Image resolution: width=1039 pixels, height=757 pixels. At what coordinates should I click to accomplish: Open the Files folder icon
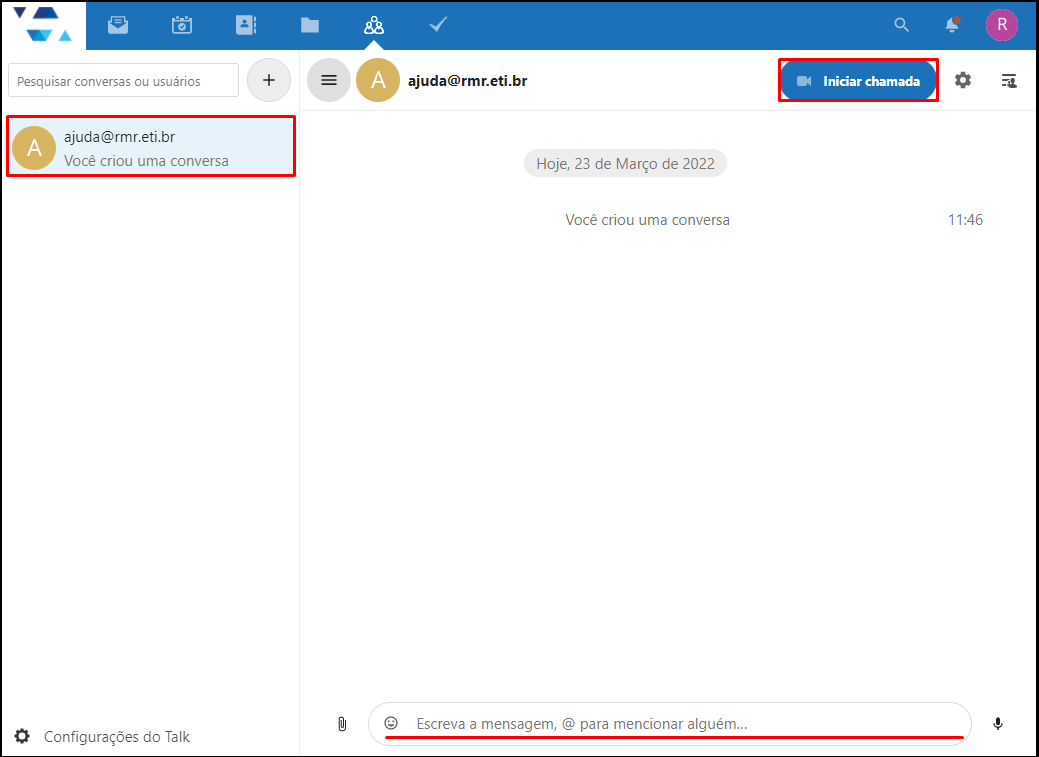(309, 25)
